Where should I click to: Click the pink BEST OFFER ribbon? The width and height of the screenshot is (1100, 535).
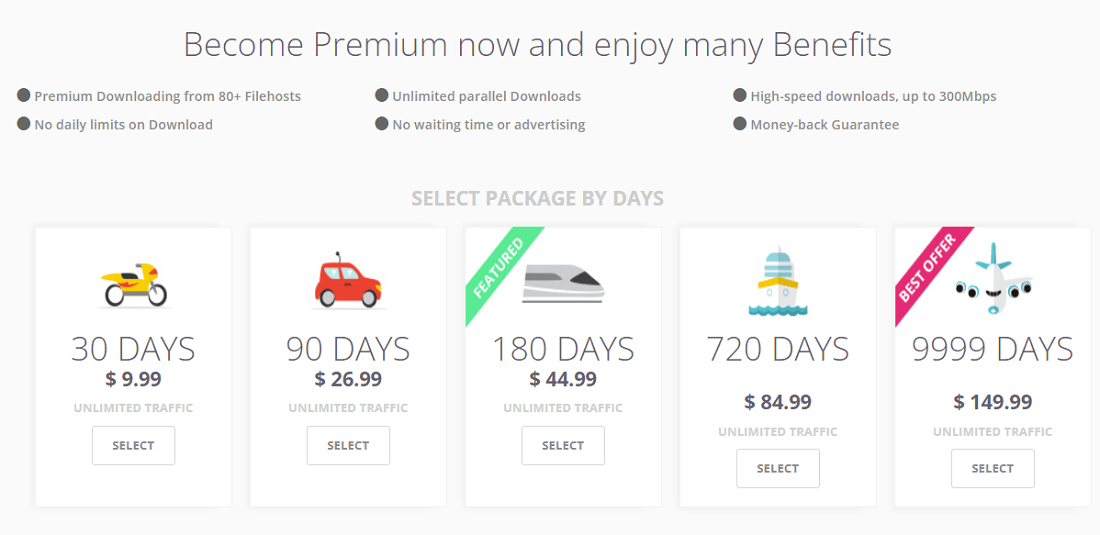coord(926,268)
